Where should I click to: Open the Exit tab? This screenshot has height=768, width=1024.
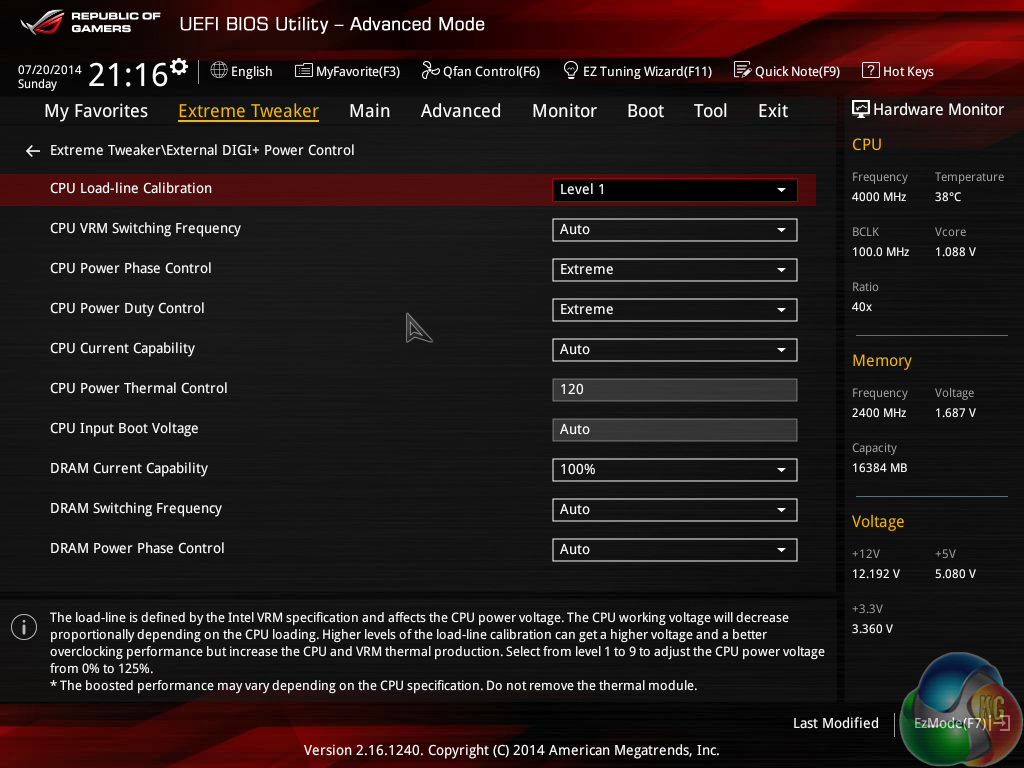tap(773, 111)
